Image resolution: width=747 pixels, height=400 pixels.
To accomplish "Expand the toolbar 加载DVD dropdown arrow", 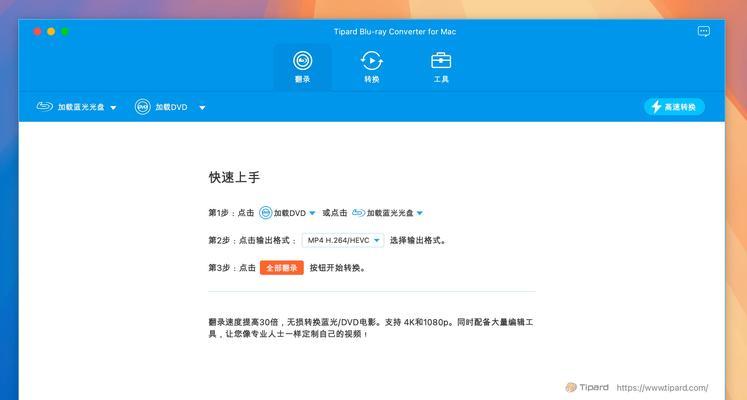I will pos(202,108).
